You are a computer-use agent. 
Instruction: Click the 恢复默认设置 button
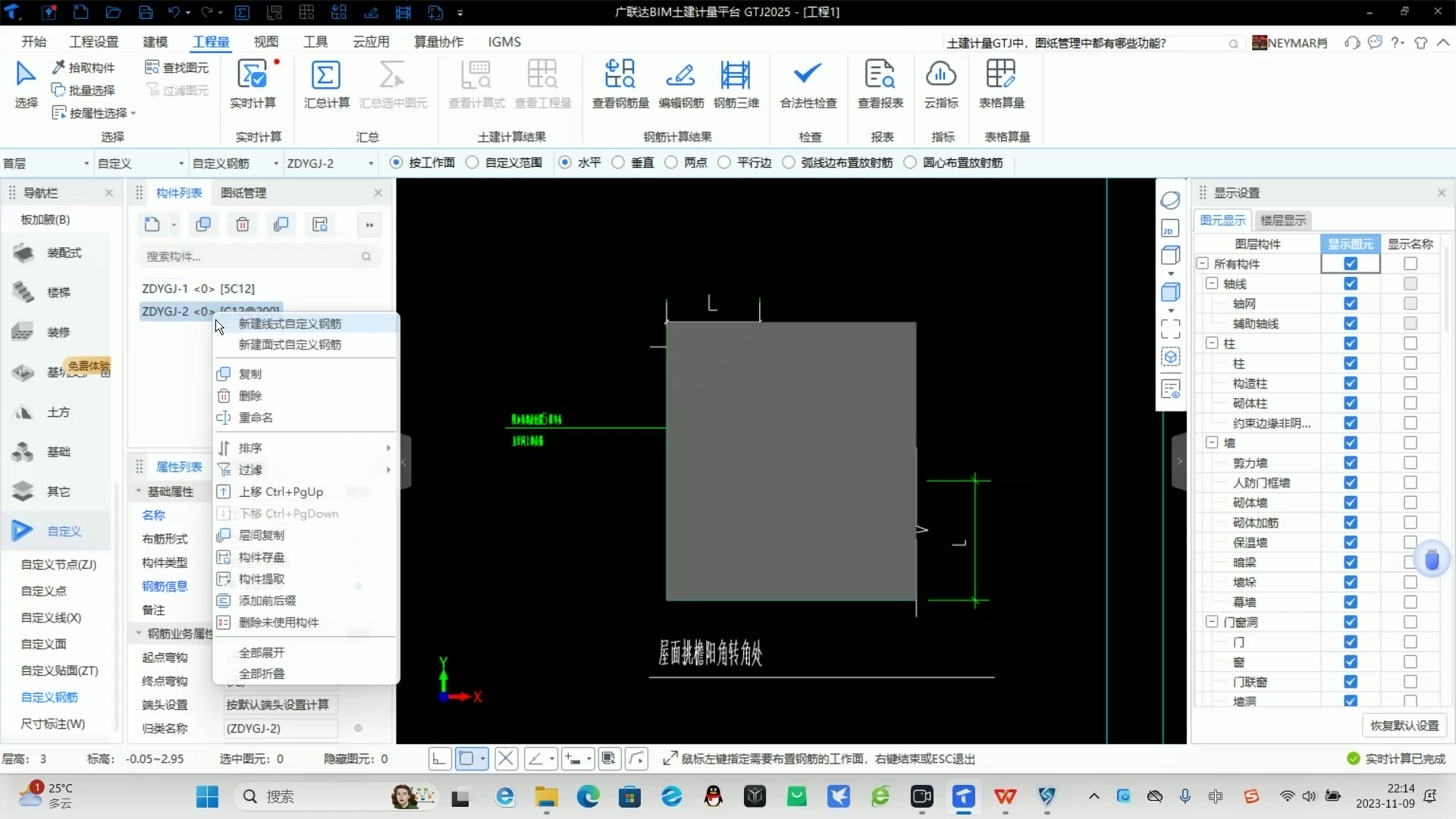(1404, 726)
